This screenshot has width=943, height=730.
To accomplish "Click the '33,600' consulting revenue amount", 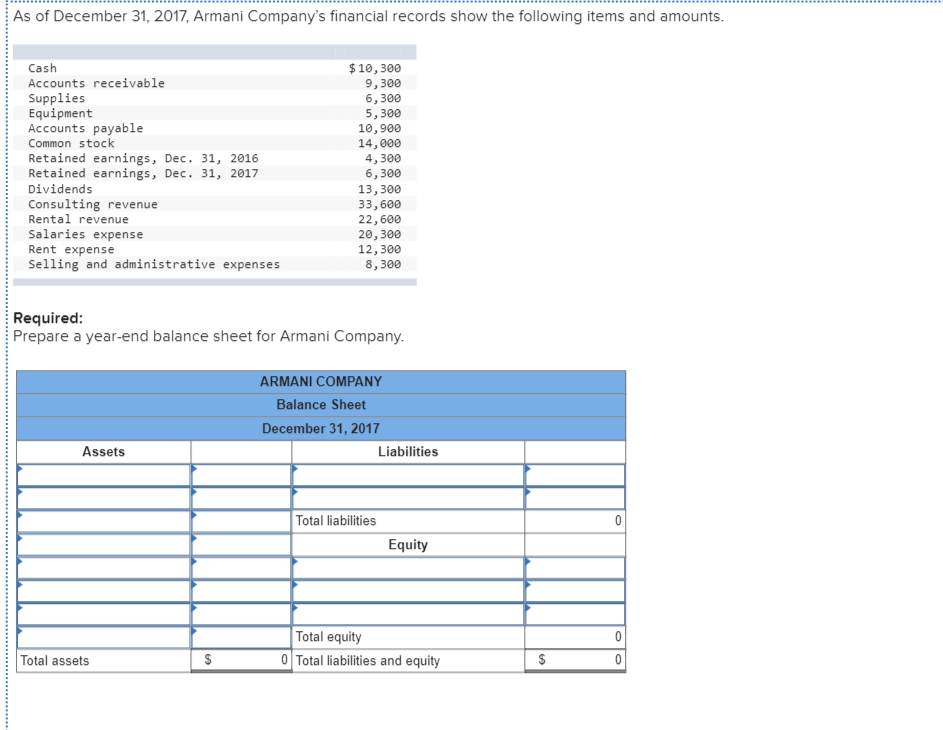I will [x=379, y=204].
